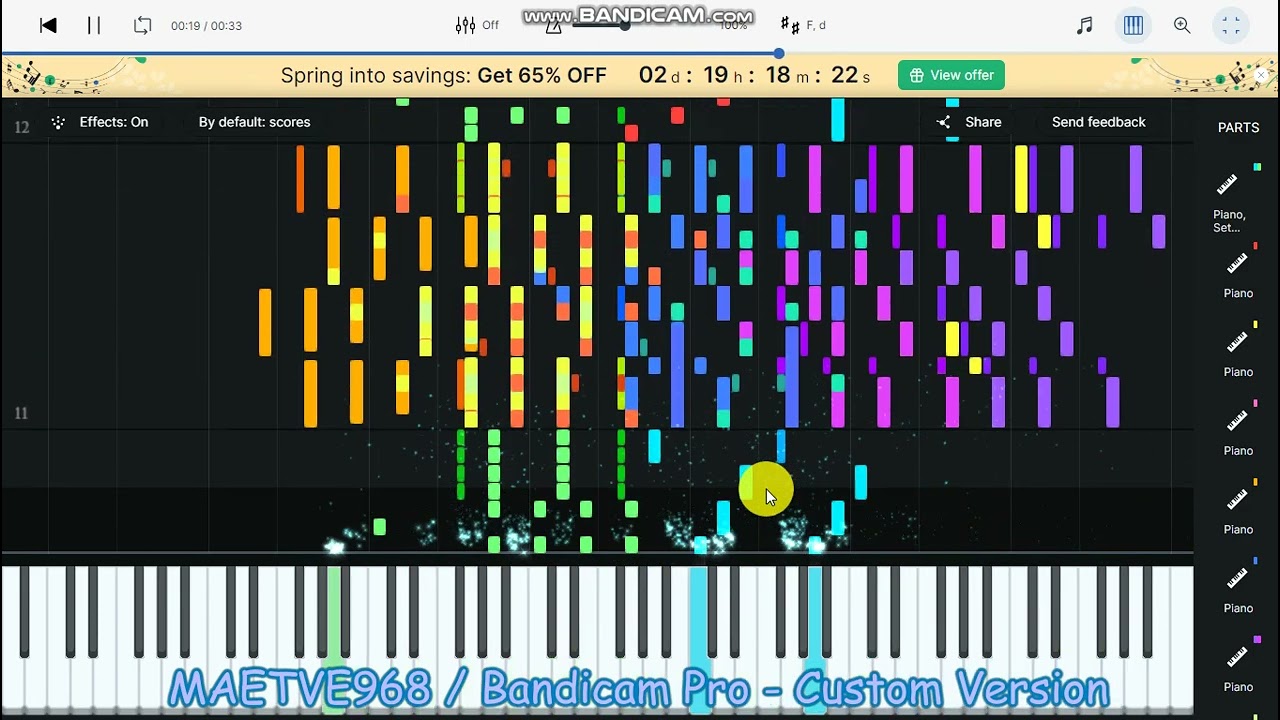1280x720 pixels.
Task: Open Send feedback link
Action: [x=1098, y=122]
